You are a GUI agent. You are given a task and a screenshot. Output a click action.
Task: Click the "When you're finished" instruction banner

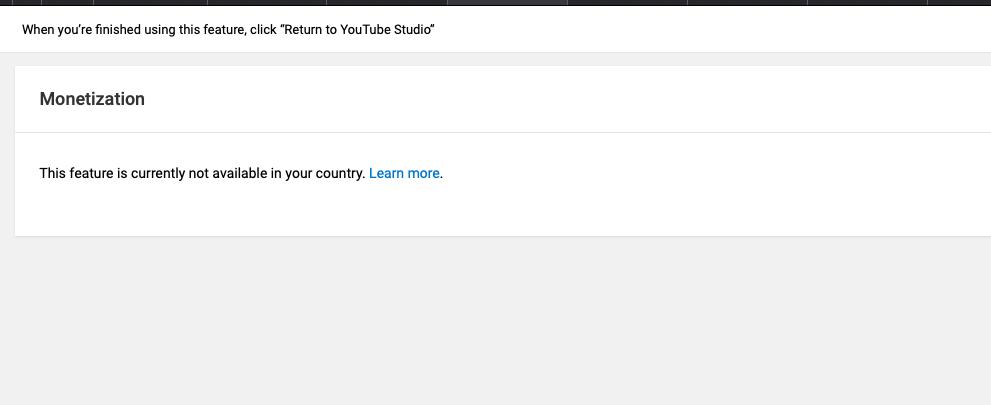click(496, 29)
